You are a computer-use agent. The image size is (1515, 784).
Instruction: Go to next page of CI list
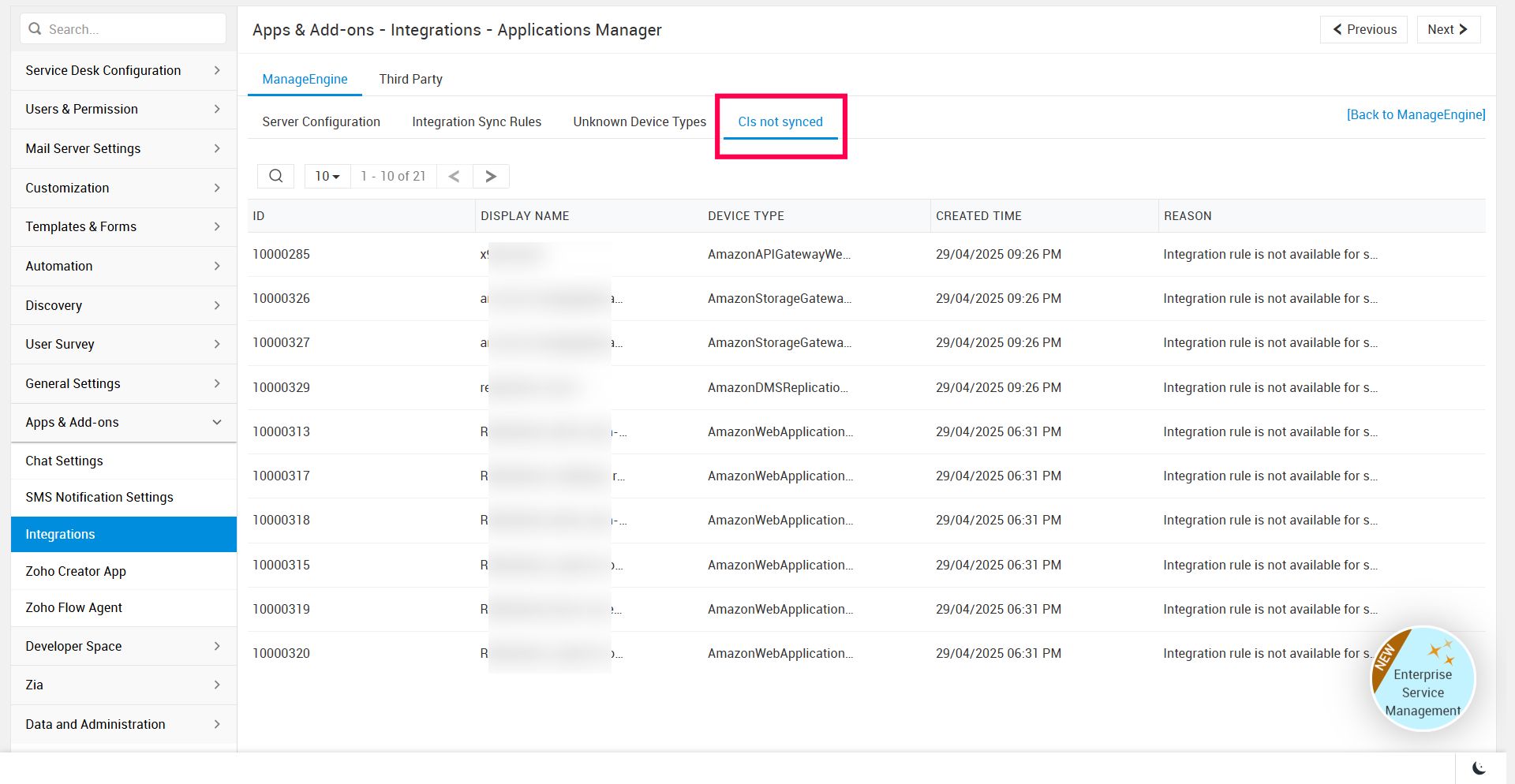click(491, 176)
